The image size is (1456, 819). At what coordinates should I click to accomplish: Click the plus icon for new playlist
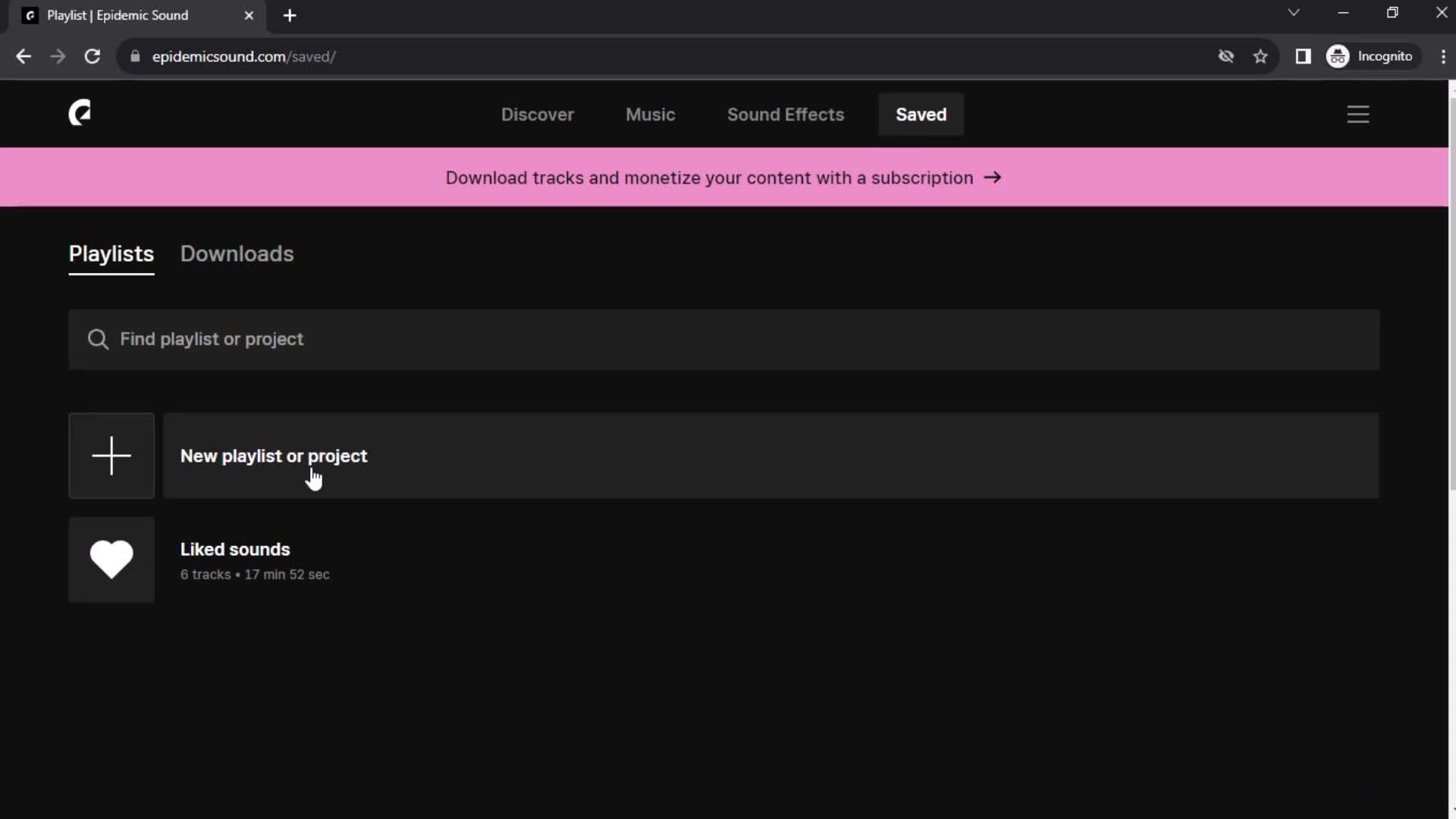coord(111,455)
